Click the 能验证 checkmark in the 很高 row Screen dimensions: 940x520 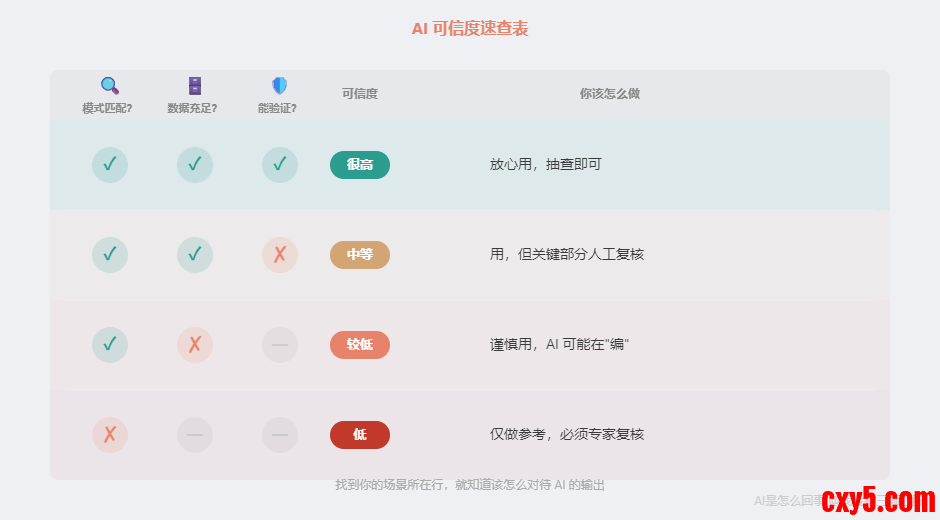click(x=280, y=165)
